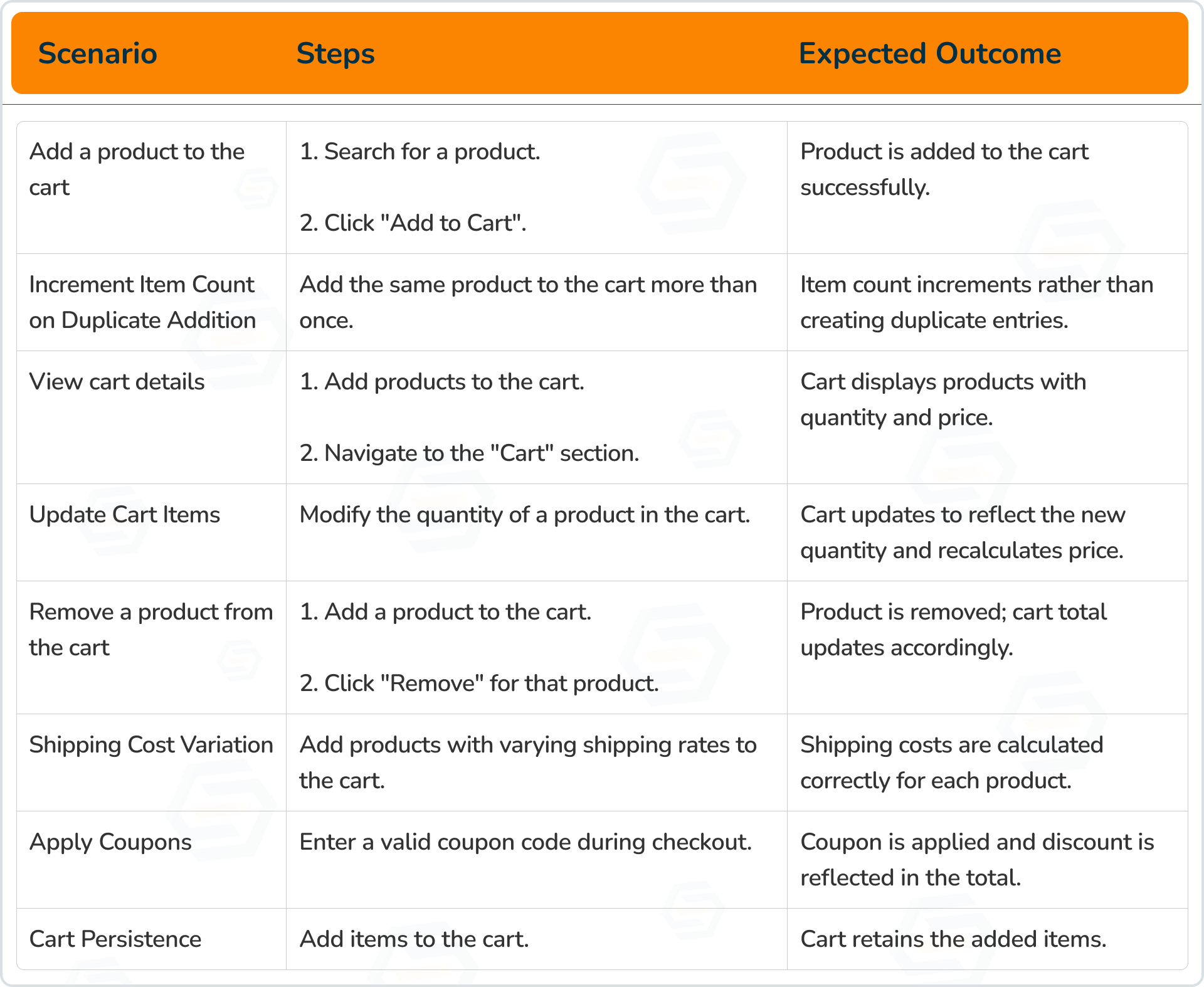The image size is (1204, 987).
Task: Click 'Enter a valid coupon code during checkout'
Action: [525, 842]
